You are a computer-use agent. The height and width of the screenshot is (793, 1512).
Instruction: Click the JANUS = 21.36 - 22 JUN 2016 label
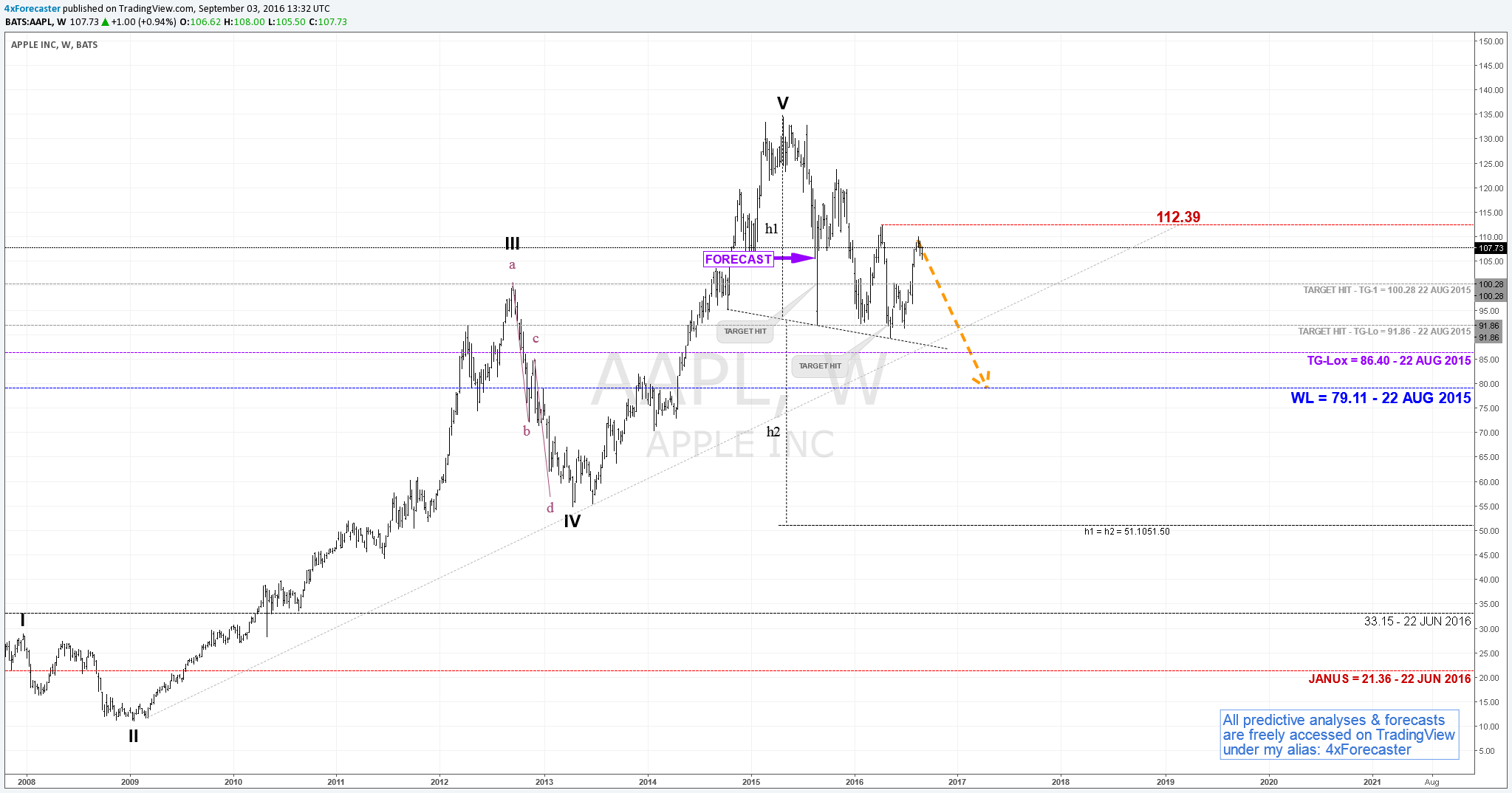coord(1389,679)
